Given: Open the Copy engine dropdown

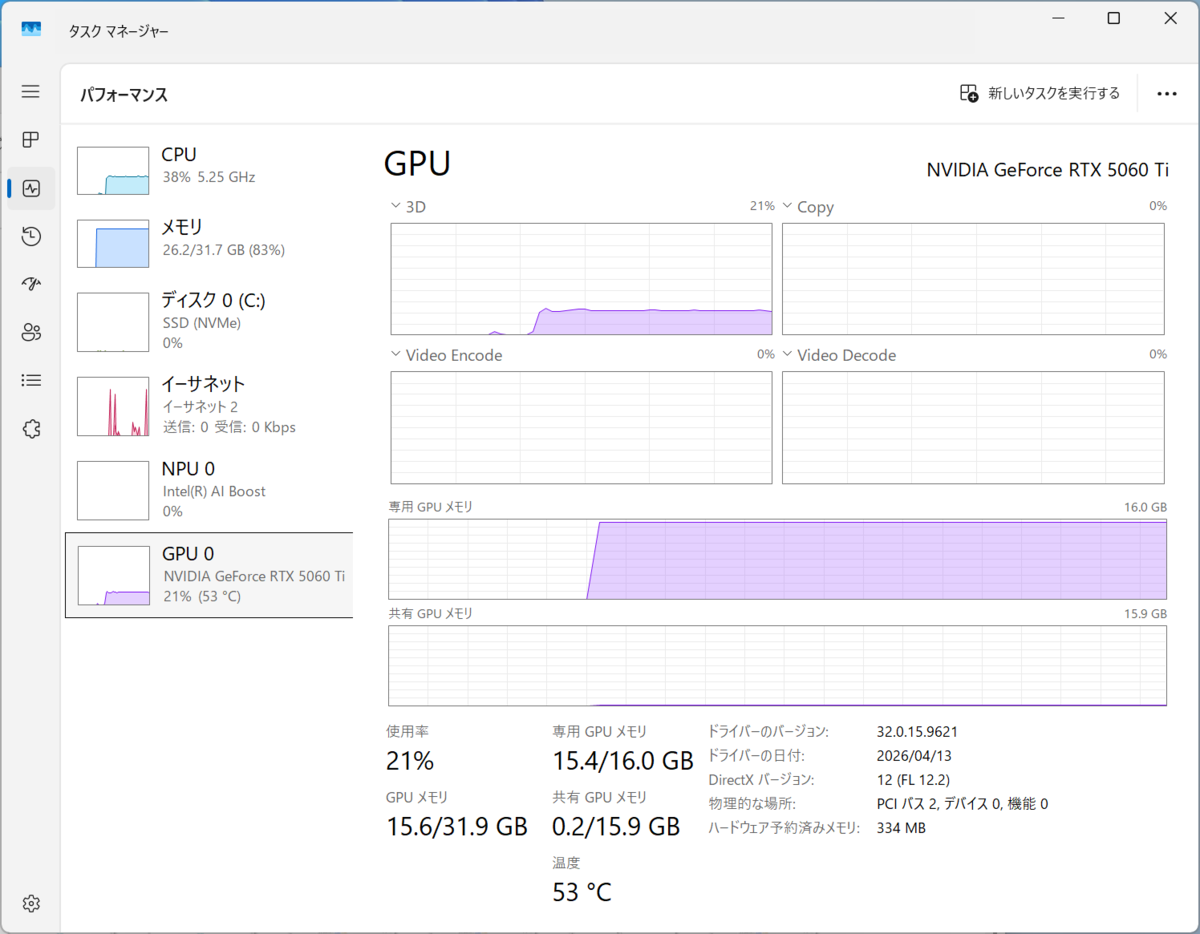Looking at the screenshot, I should 808,207.
